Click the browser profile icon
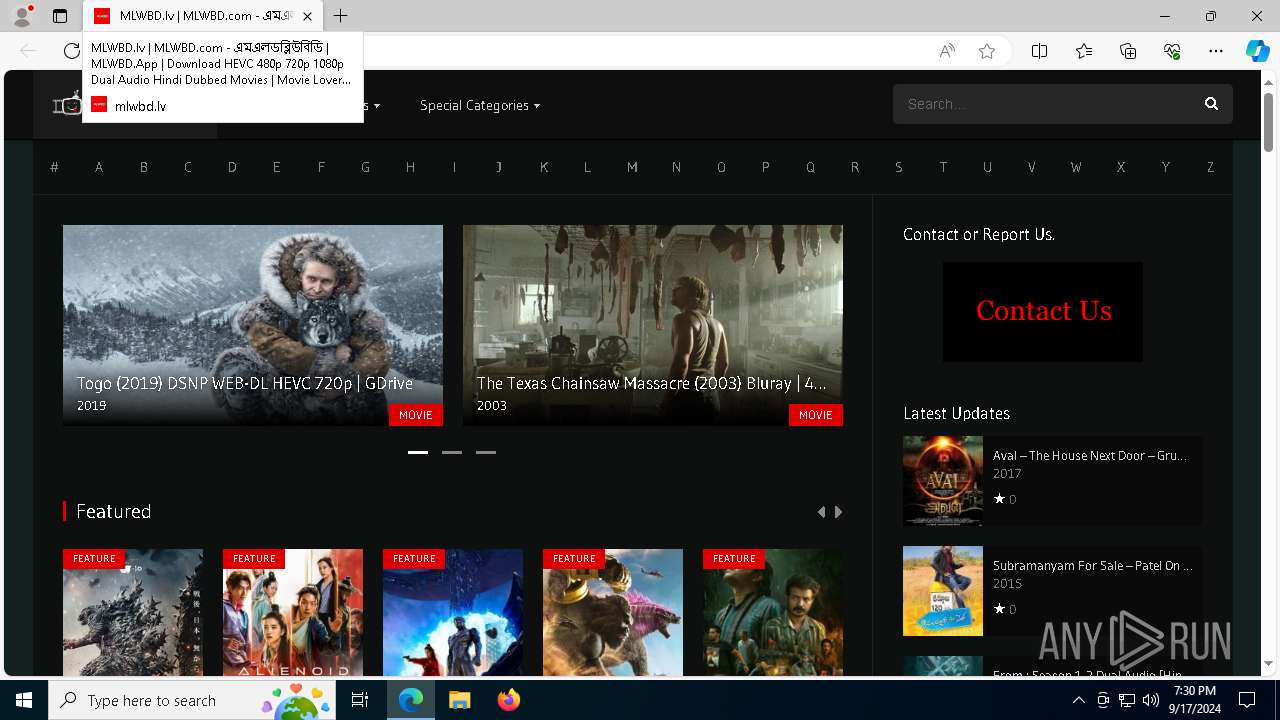The width and height of the screenshot is (1280, 720). [22, 16]
